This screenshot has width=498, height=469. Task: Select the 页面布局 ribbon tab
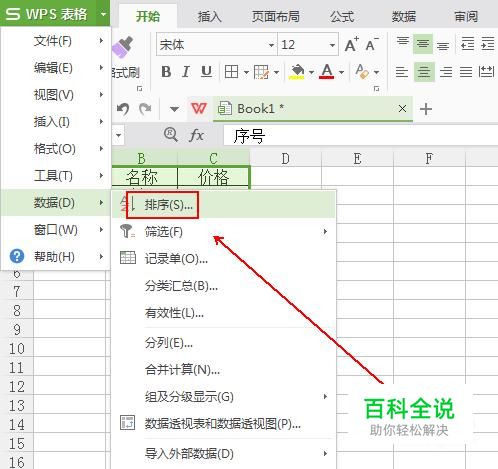(x=275, y=16)
